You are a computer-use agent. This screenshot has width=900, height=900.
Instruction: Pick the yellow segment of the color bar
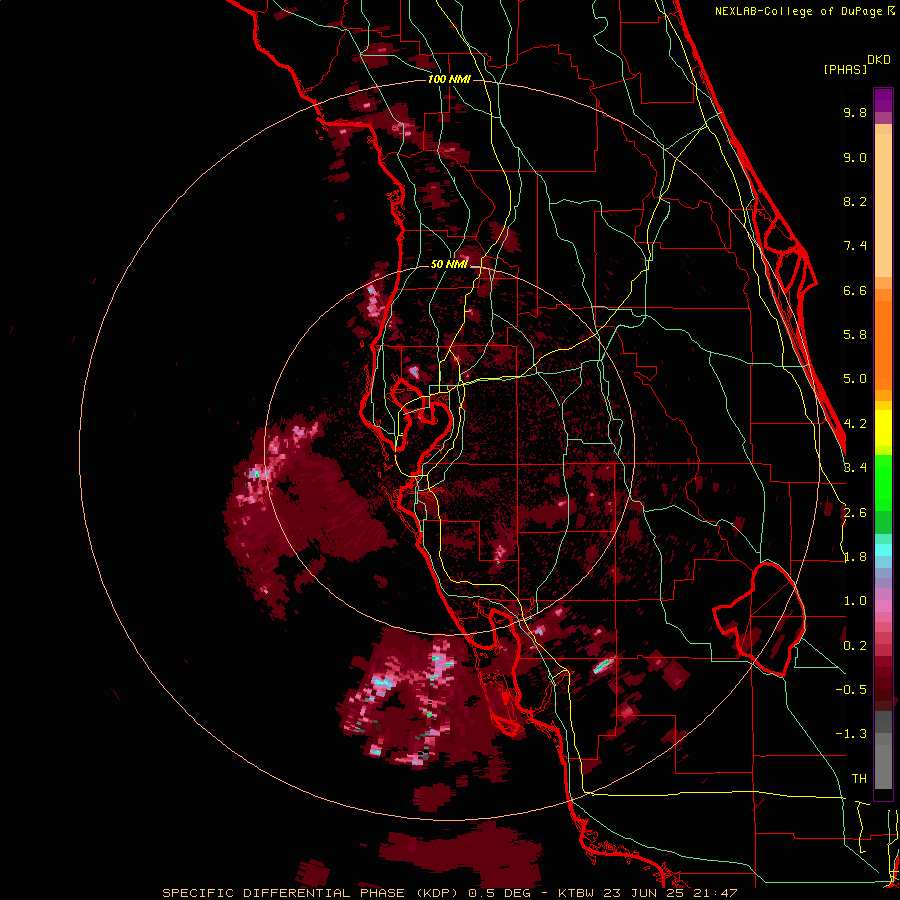(x=883, y=428)
